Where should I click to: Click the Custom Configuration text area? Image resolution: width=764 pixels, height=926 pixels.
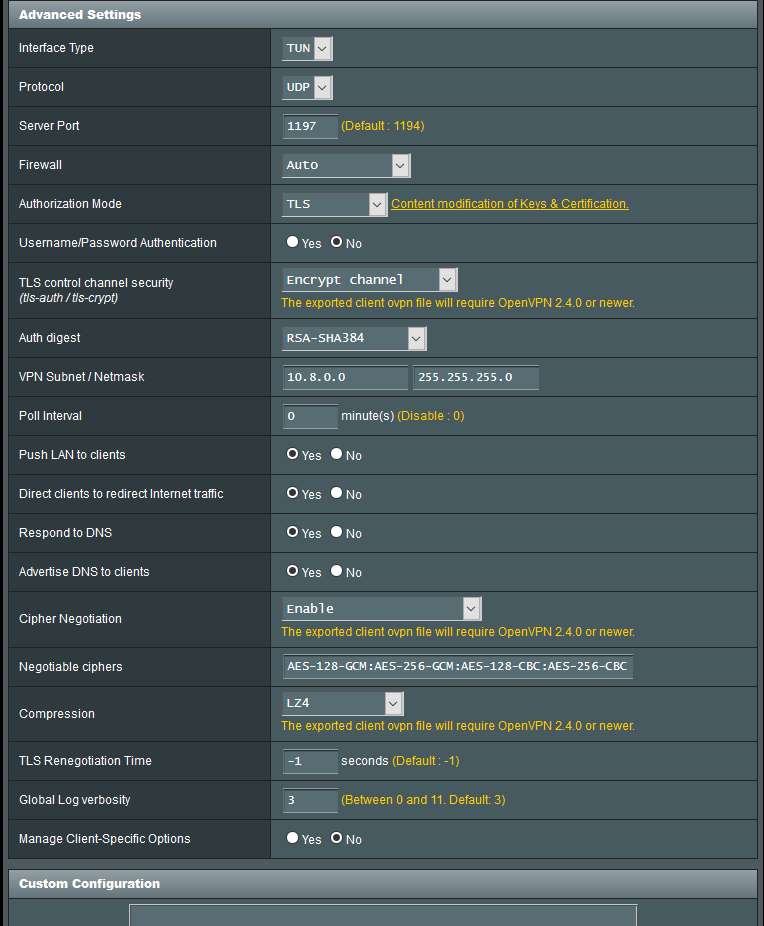click(383, 914)
